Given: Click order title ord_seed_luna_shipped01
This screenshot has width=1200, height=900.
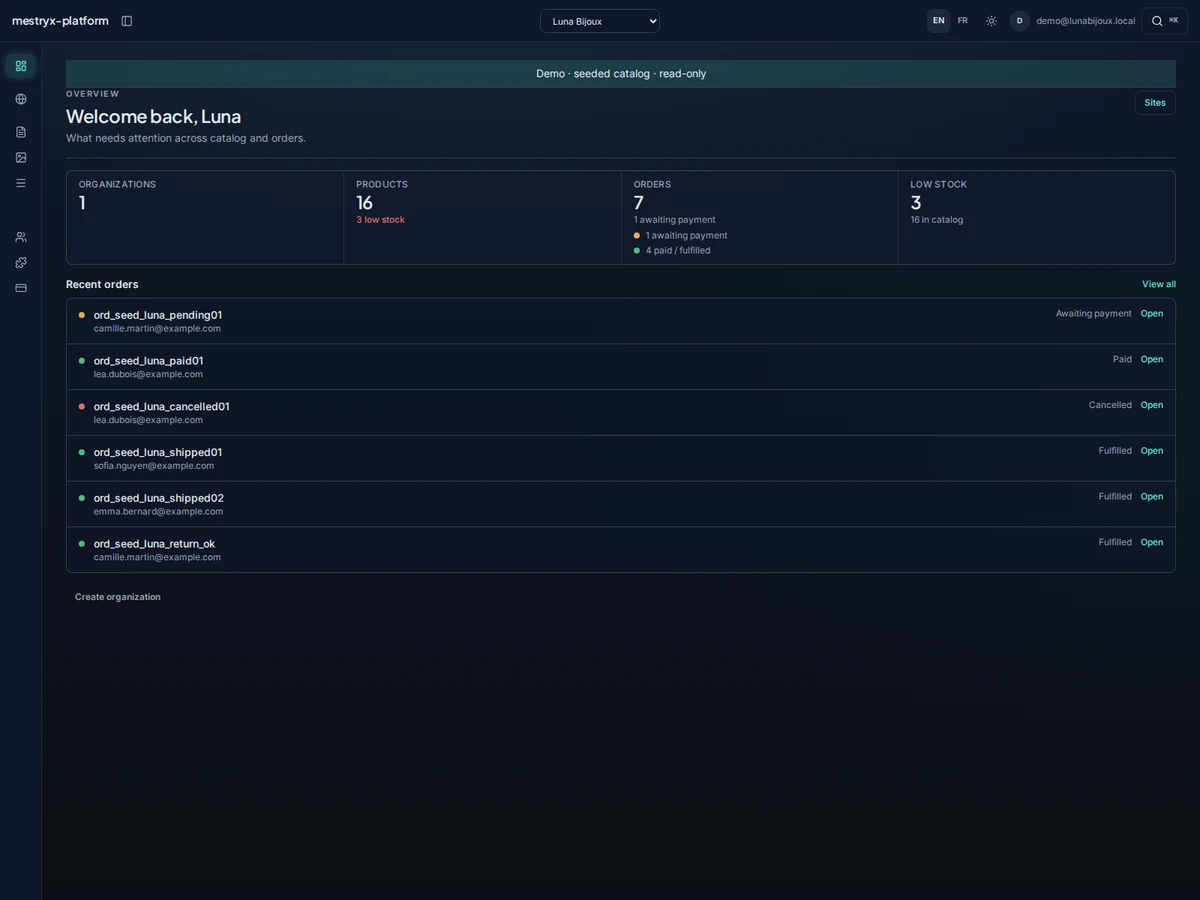Looking at the screenshot, I should pos(158,452).
